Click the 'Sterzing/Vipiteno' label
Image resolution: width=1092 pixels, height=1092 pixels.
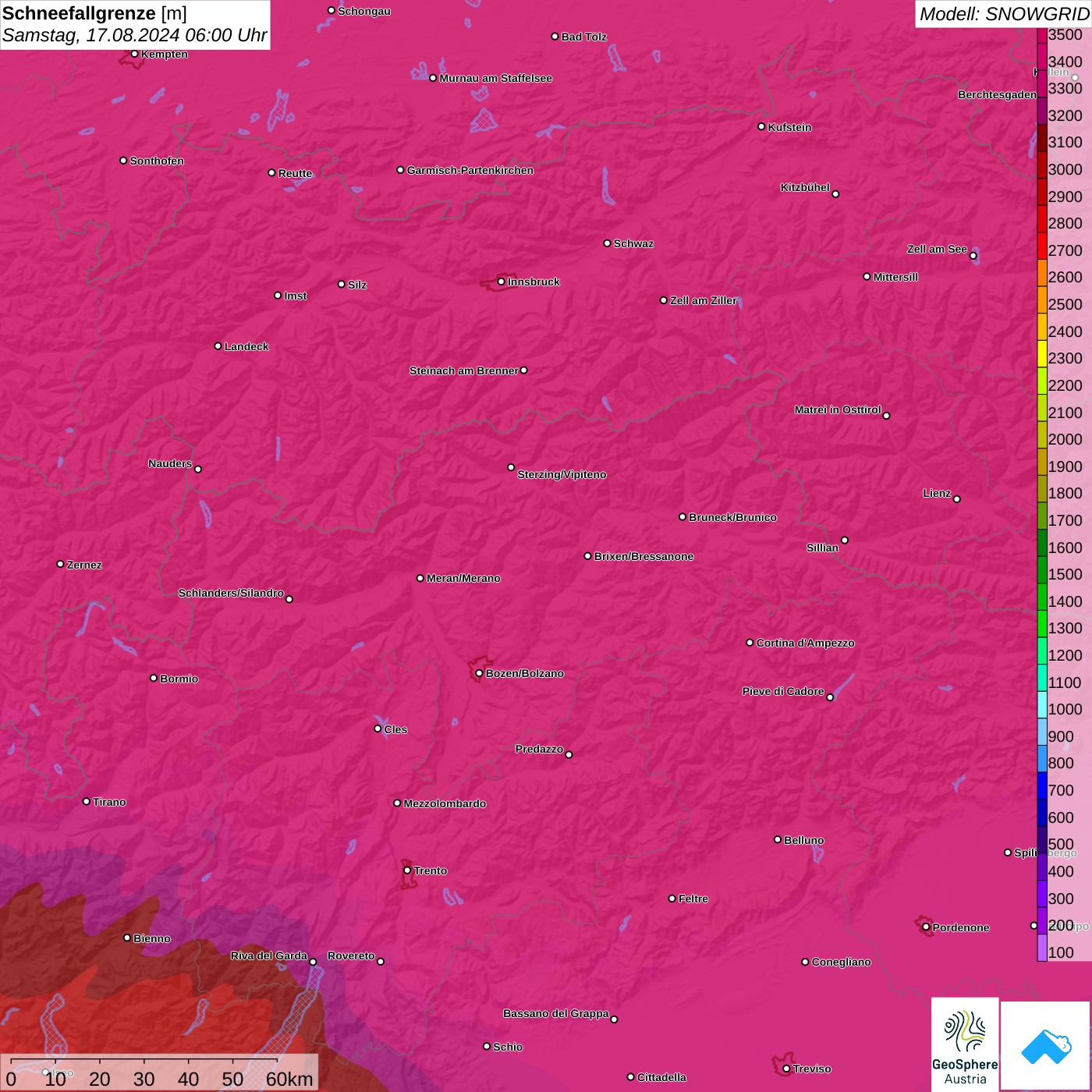(562, 474)
